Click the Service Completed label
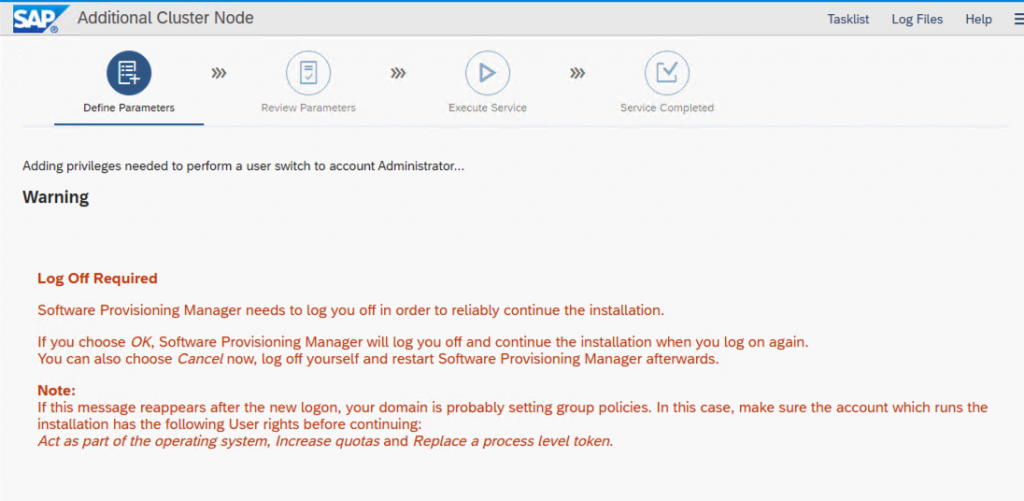The image size is (1024, 501). (667, 108)
